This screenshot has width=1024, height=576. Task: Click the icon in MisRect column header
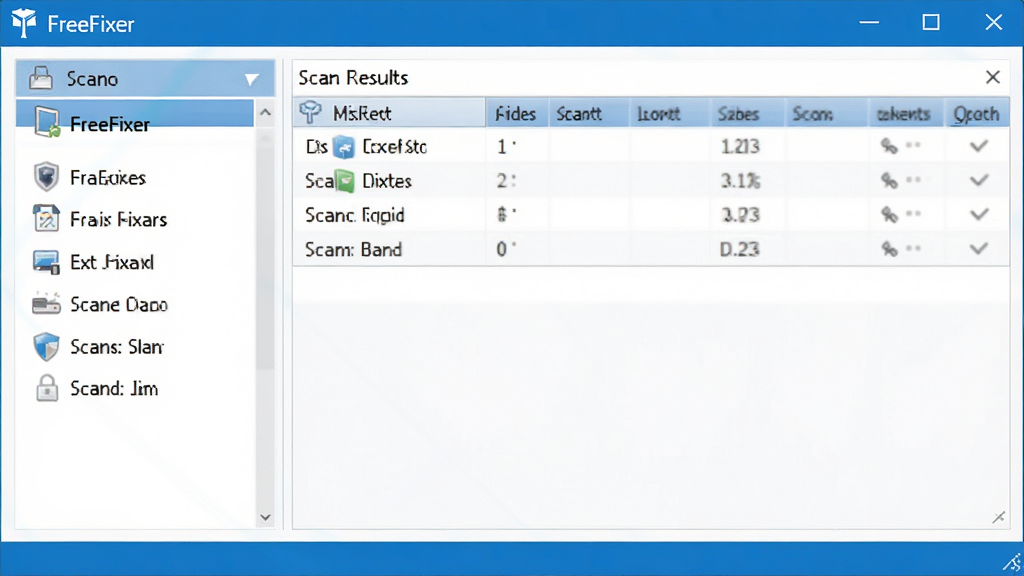pos(311,112)
